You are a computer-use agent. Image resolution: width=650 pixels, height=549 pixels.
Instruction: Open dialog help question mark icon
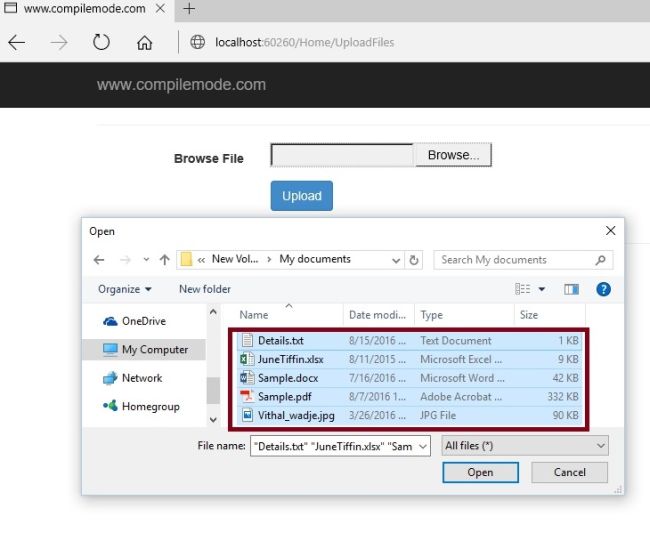tap(603, 289)
